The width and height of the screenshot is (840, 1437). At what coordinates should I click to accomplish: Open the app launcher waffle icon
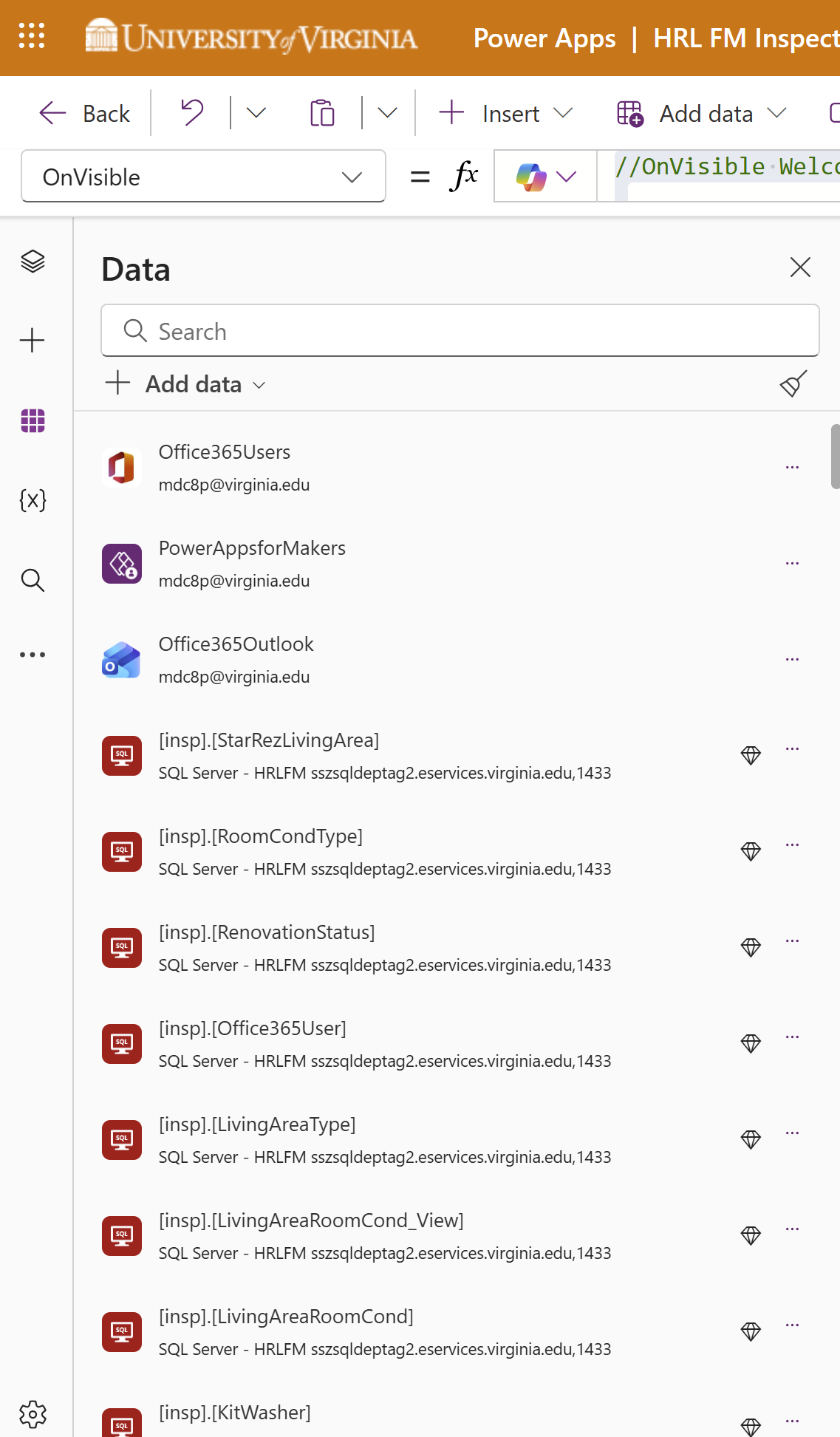tap(32, 35)
